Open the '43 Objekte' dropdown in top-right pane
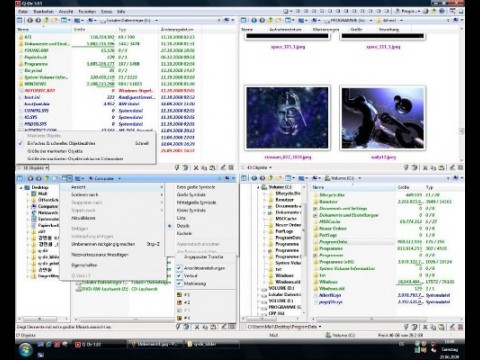Screen dimensions: 480x360 click(270, 168)
